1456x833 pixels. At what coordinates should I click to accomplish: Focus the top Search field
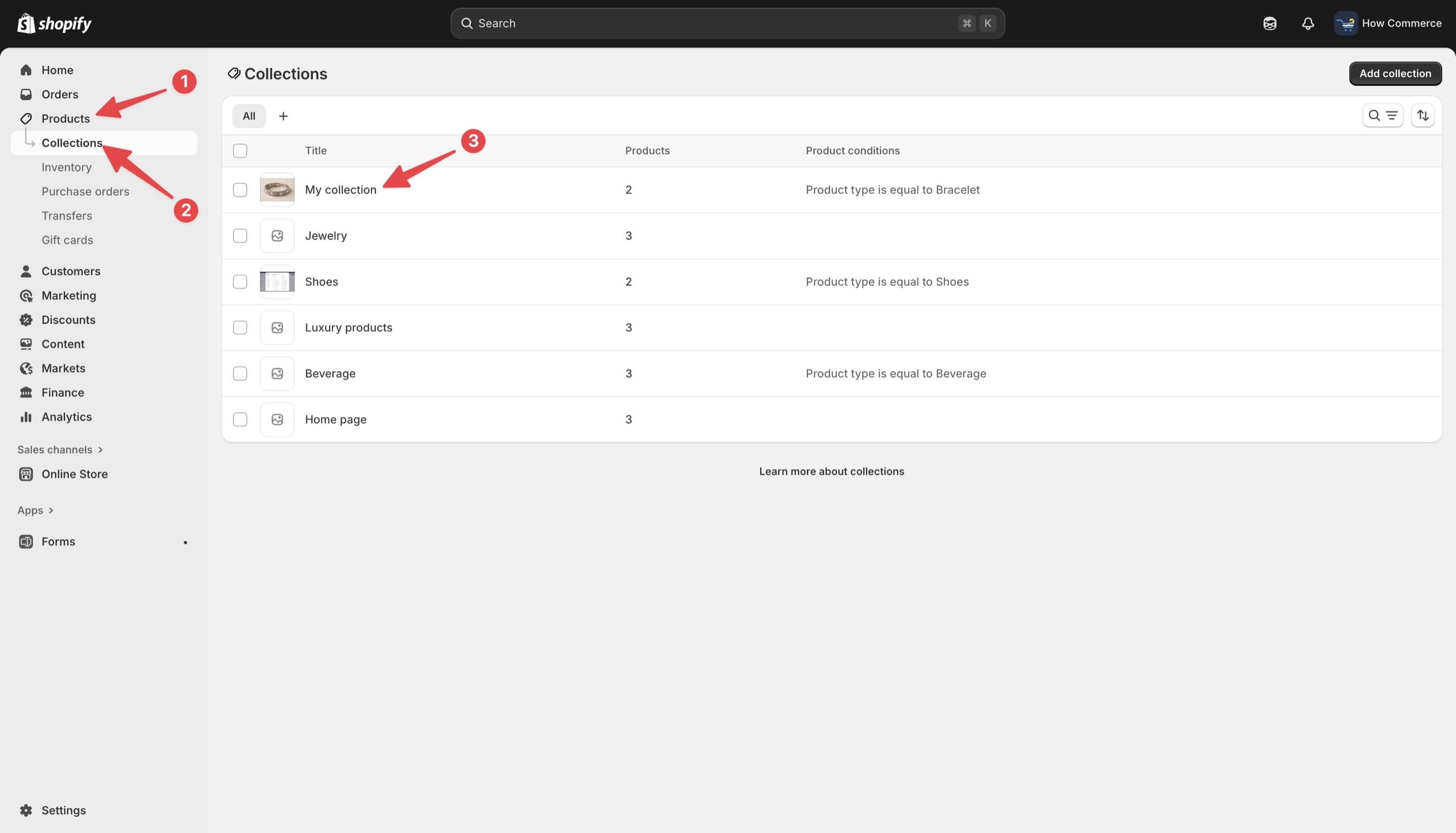727,23
